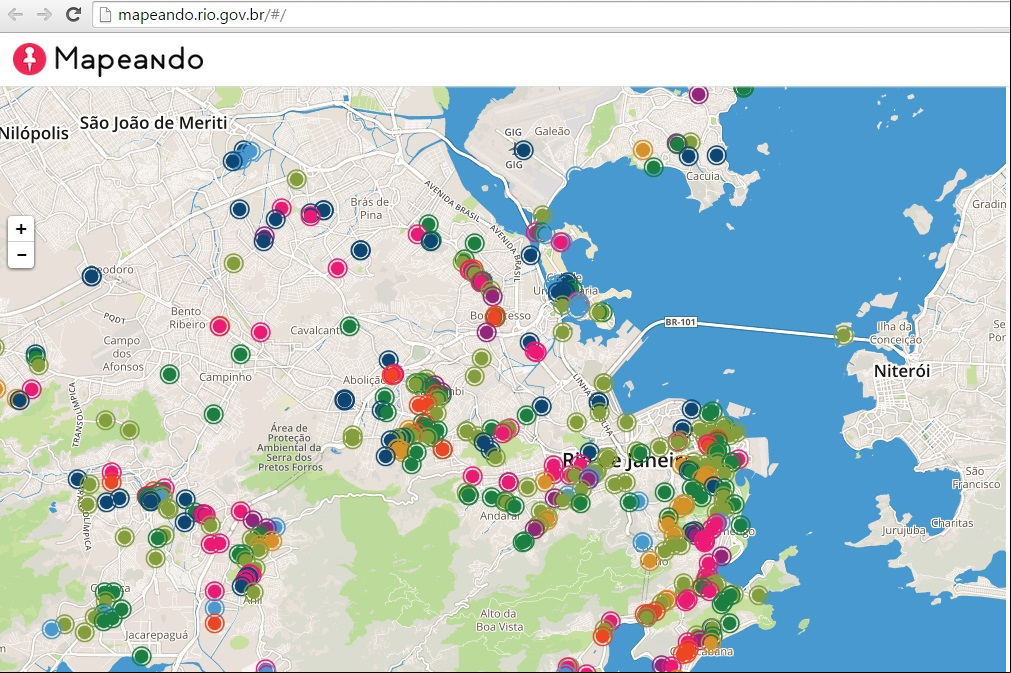Select the light-blue marker right of Jacarepaguá
This screenshot has width=1011, height=673.
click(x=215, y=607)
